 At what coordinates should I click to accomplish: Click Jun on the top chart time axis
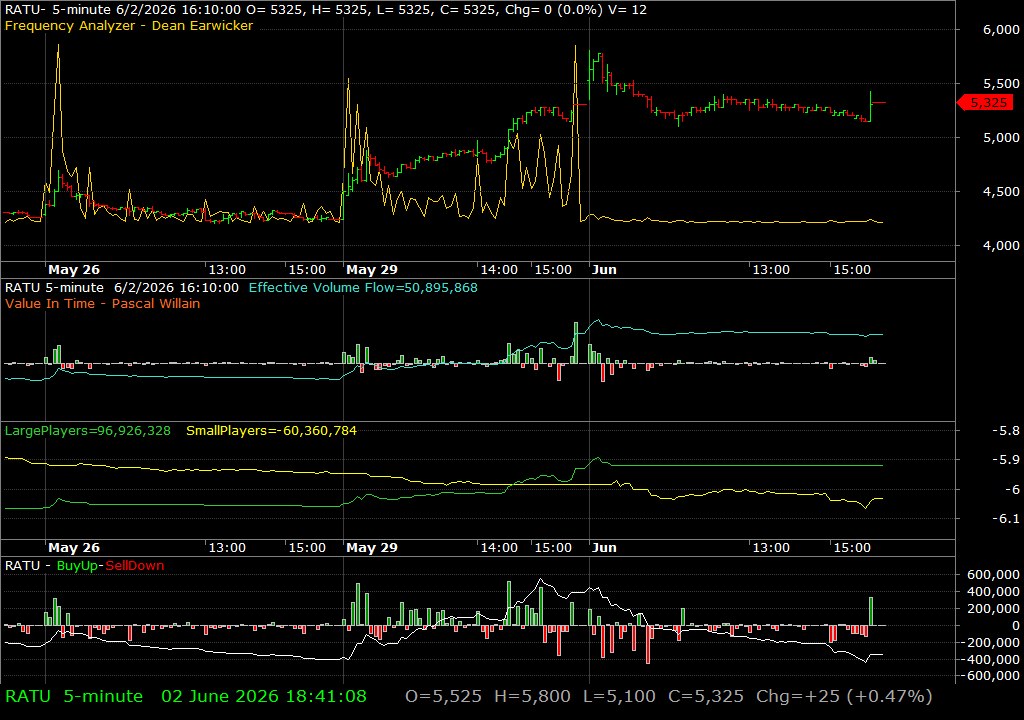(x=604, y=270)
